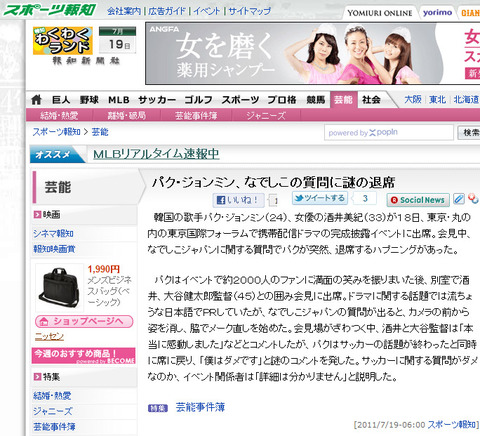The width and height of the screenshot is (480, 436).
Task: Click the home icon in the navigation bar
Action: (36, 99)
